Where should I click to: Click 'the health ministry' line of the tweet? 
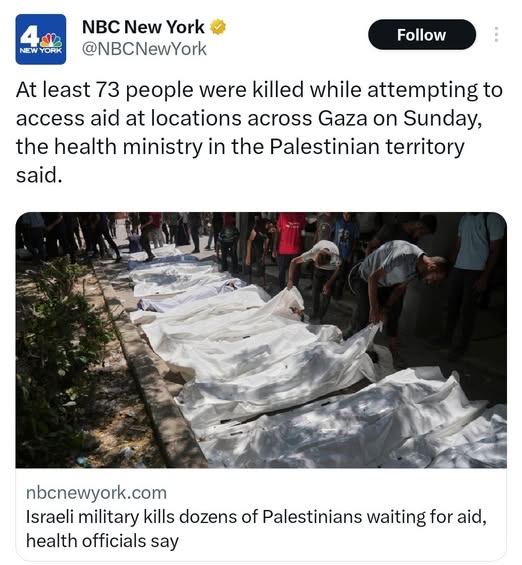(x=240, y=147)
